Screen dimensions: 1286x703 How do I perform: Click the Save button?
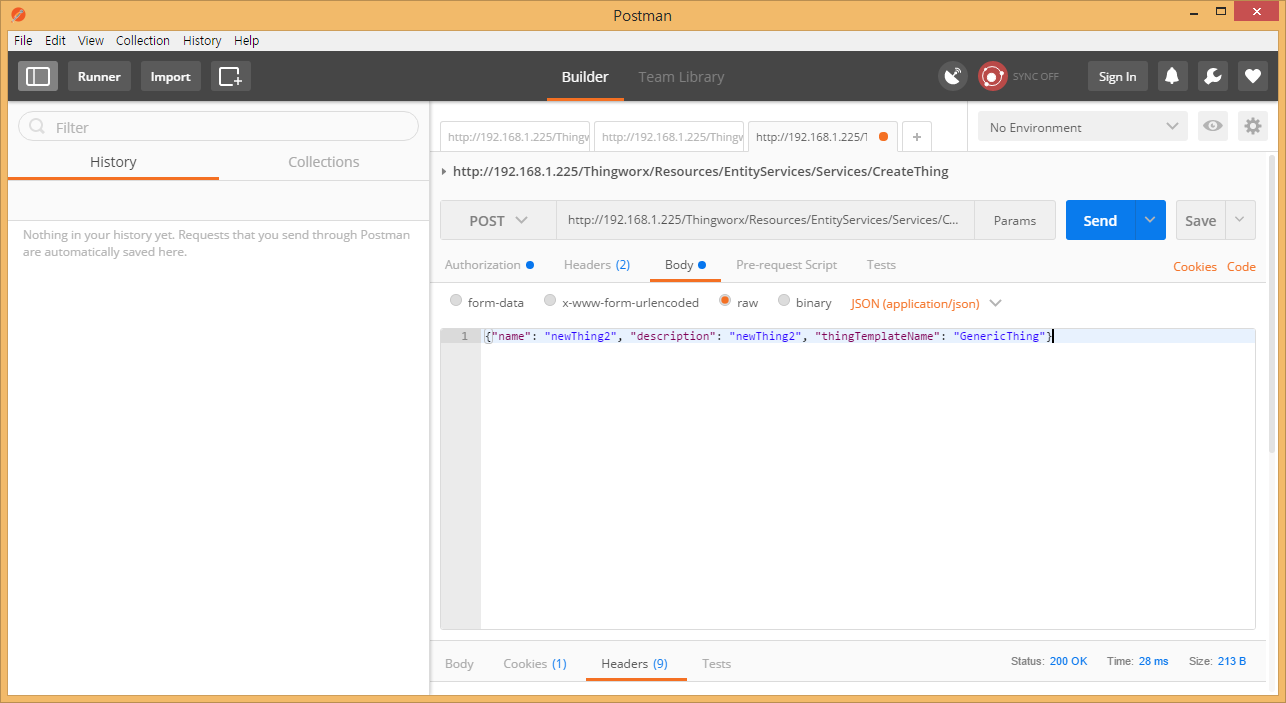(1201, 220)
